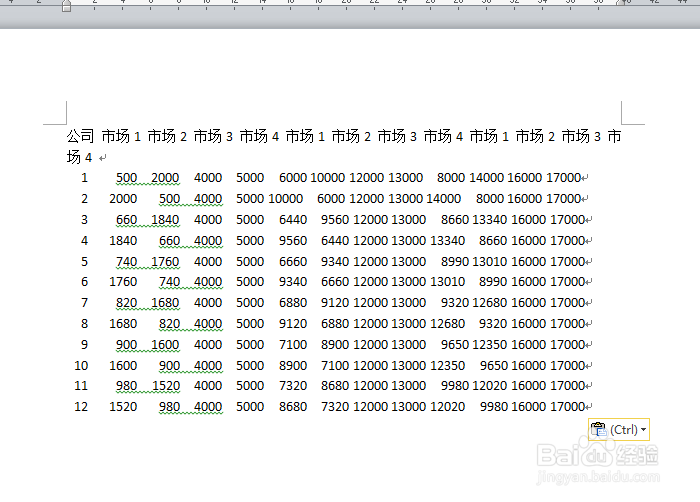Click value 12680 in row 7
700x502 pixels.
pyautogui.click(x=490, y=303)
